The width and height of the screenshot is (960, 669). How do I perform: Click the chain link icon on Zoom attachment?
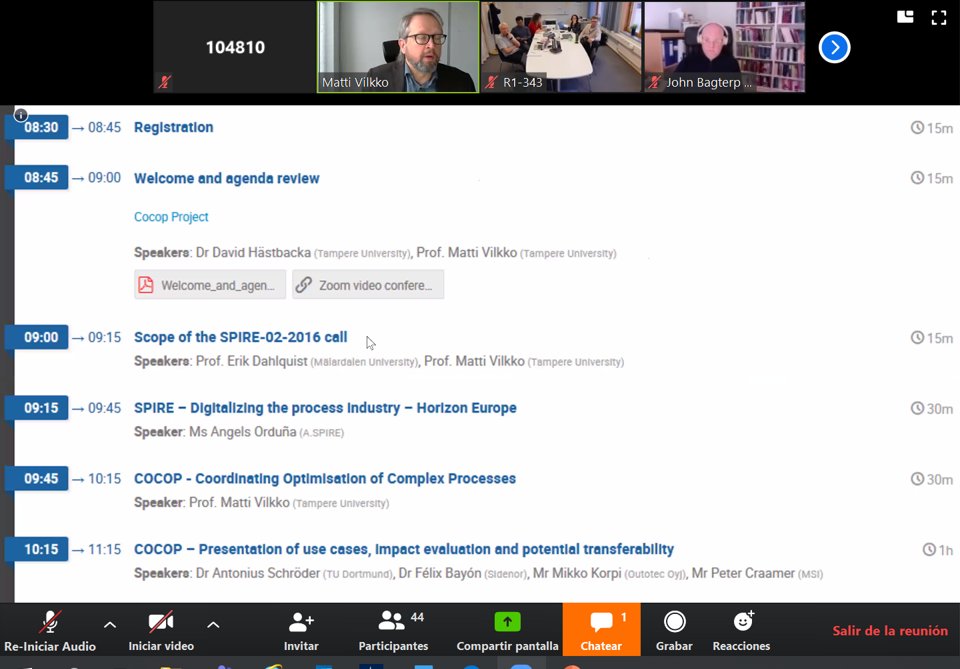pos(304,285)
